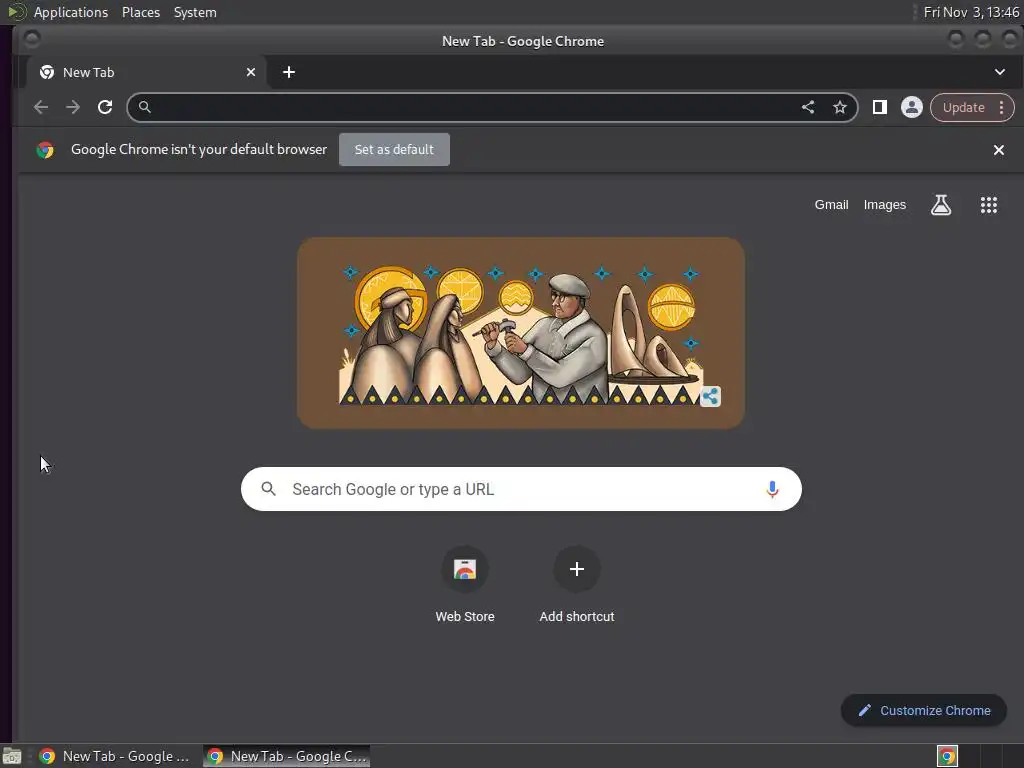This screenshot has width=1024, height=768.
Task: Open the Places menu
Action: coord(141,12)
